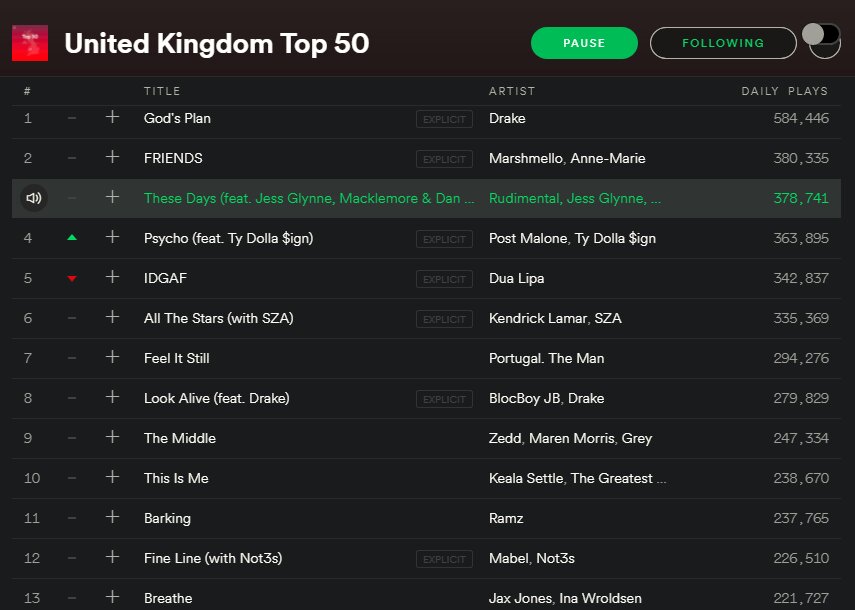Add Barking using the plus icon
Screen dimensions: 855x610
[112, 518]
